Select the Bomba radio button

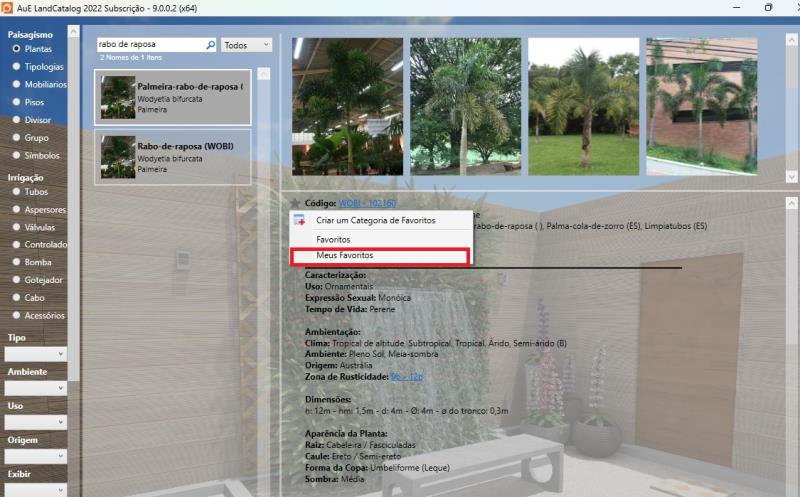16,262
